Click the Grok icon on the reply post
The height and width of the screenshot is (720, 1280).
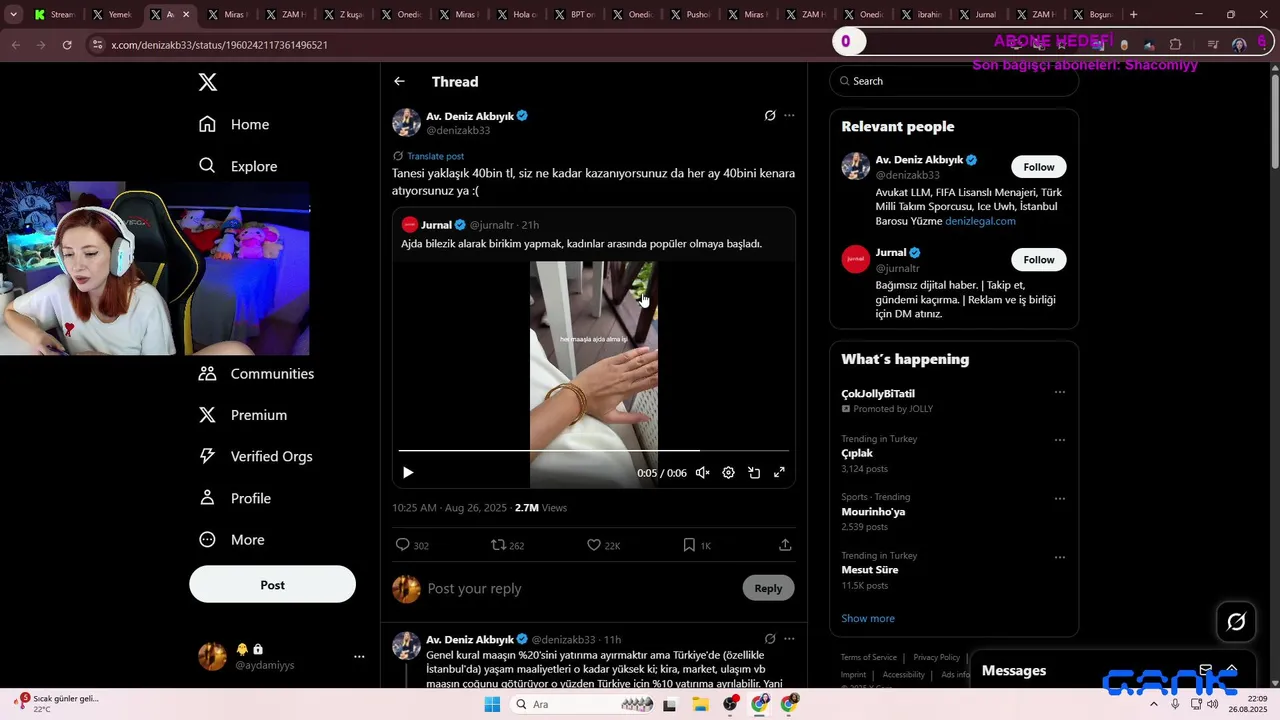pyautogui.click(x=770, y=639)
